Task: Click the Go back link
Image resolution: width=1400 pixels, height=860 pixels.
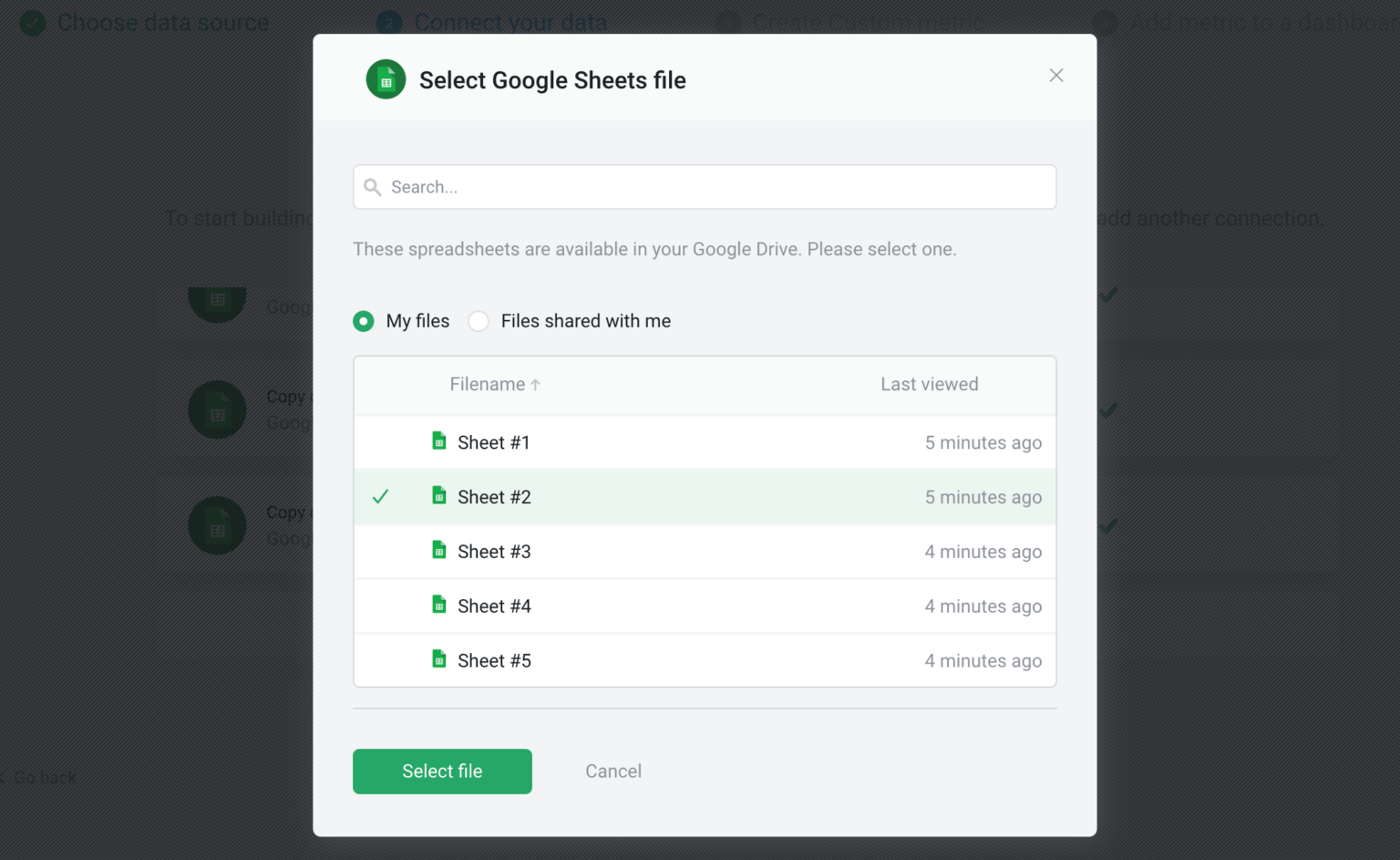Action: (41, 777)
